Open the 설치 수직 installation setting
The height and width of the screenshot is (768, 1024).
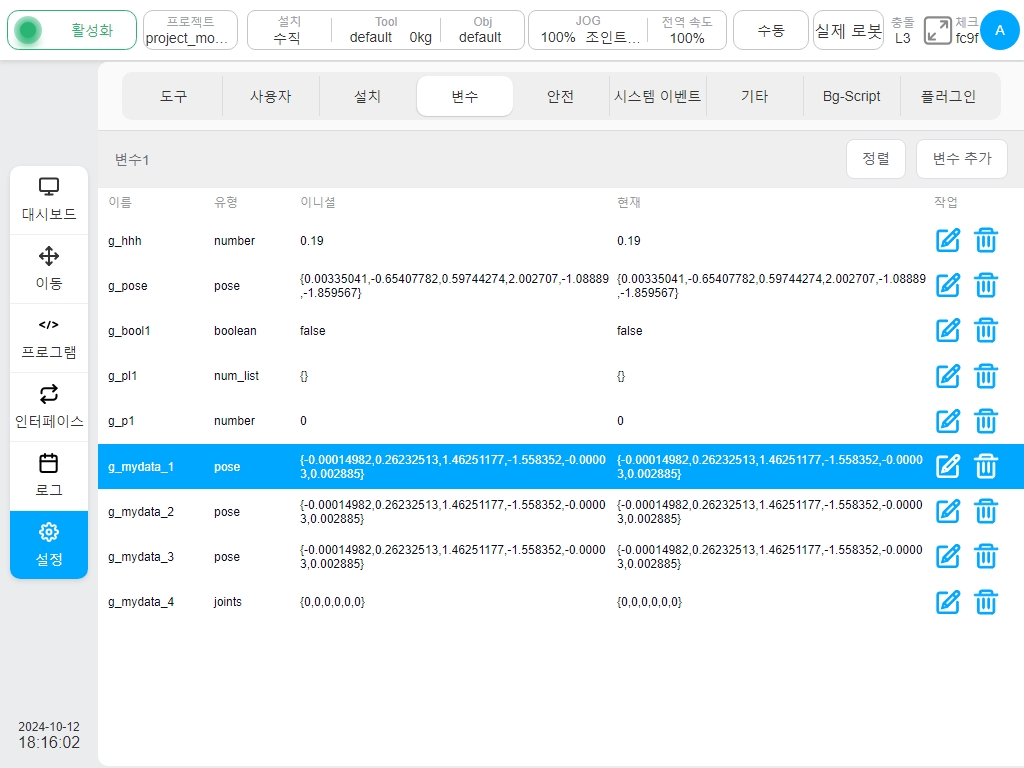click(x=288, y=30)
